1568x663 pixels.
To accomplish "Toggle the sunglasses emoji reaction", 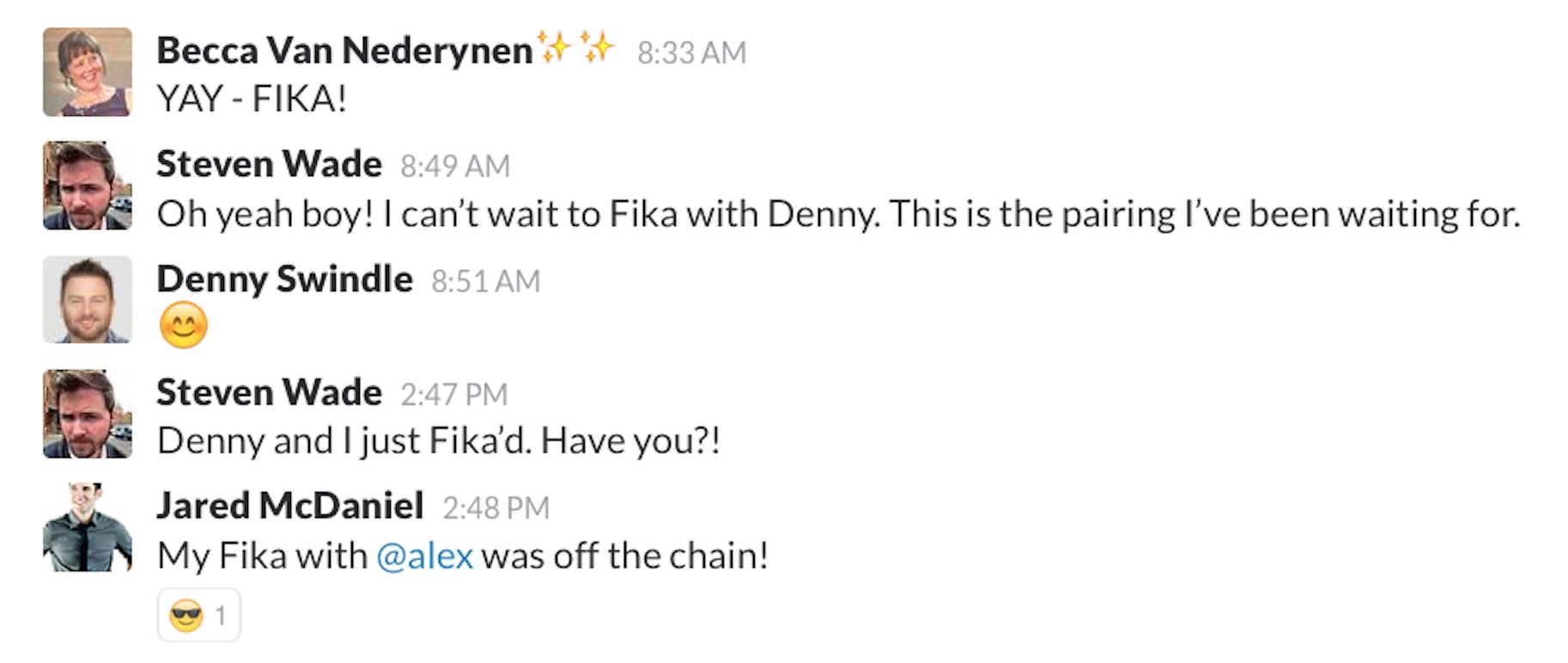I will tap(198, 615).
